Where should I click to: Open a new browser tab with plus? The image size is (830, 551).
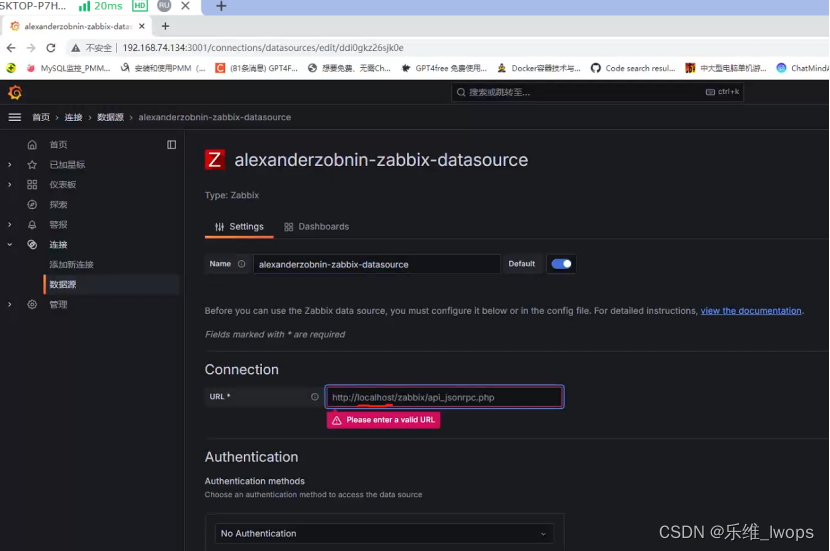[x=165, y=26]
